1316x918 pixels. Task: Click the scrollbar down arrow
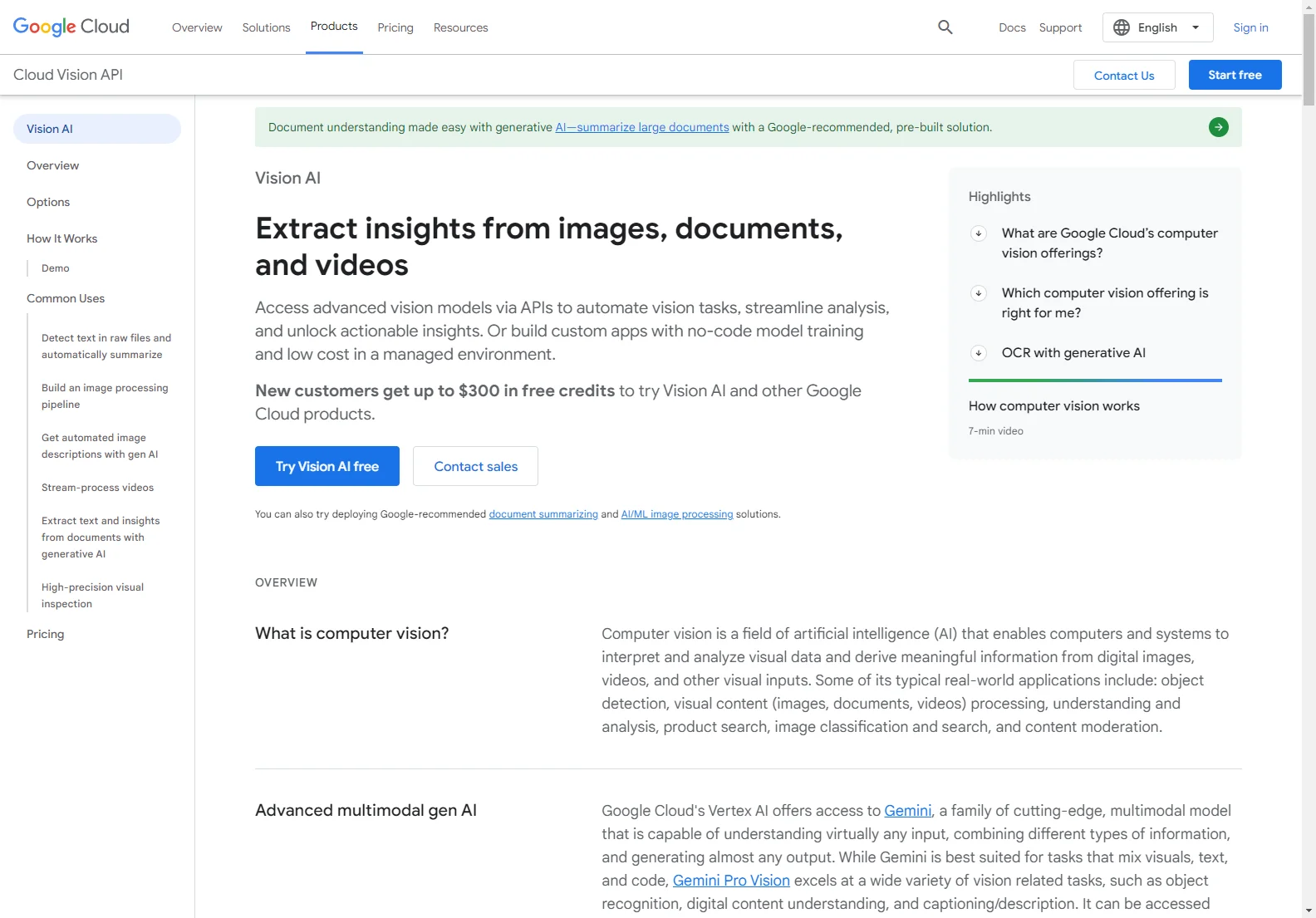click(1309, 911)
